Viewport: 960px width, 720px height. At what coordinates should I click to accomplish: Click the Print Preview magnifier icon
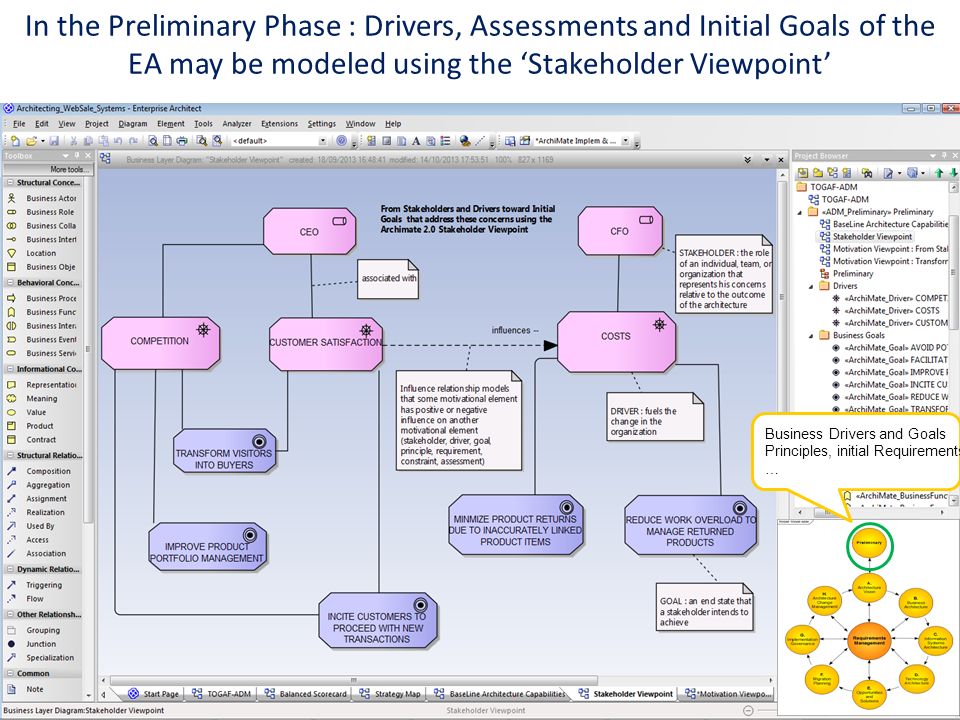click(153, 141)
